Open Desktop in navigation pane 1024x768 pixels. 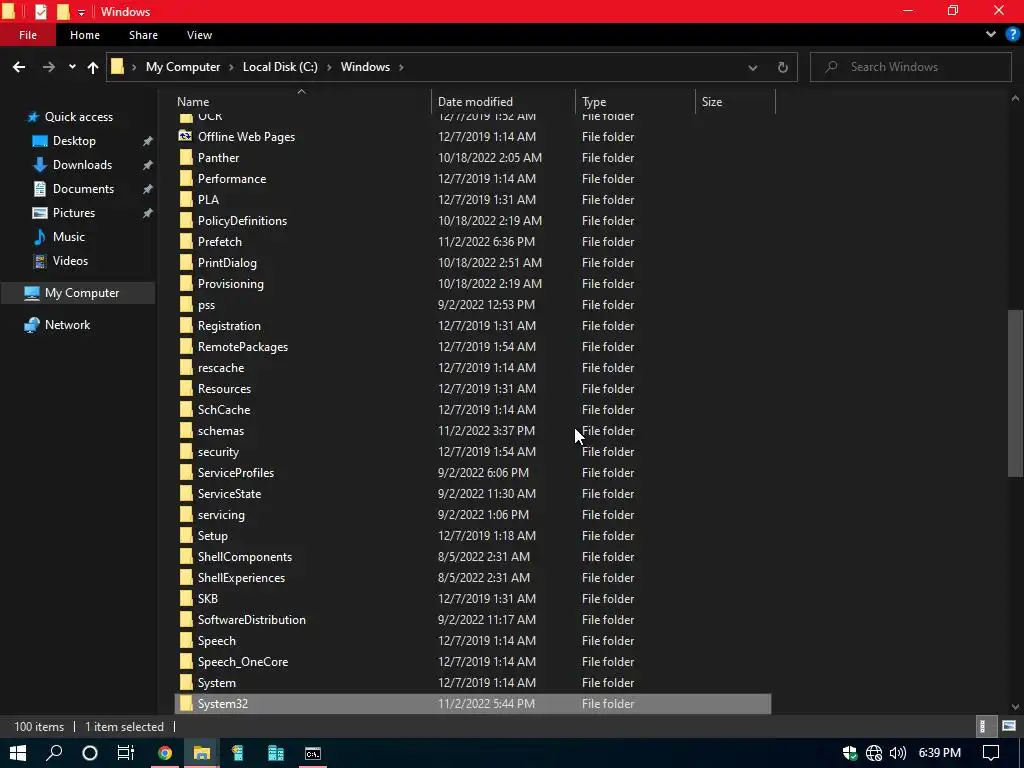point(74,141)
